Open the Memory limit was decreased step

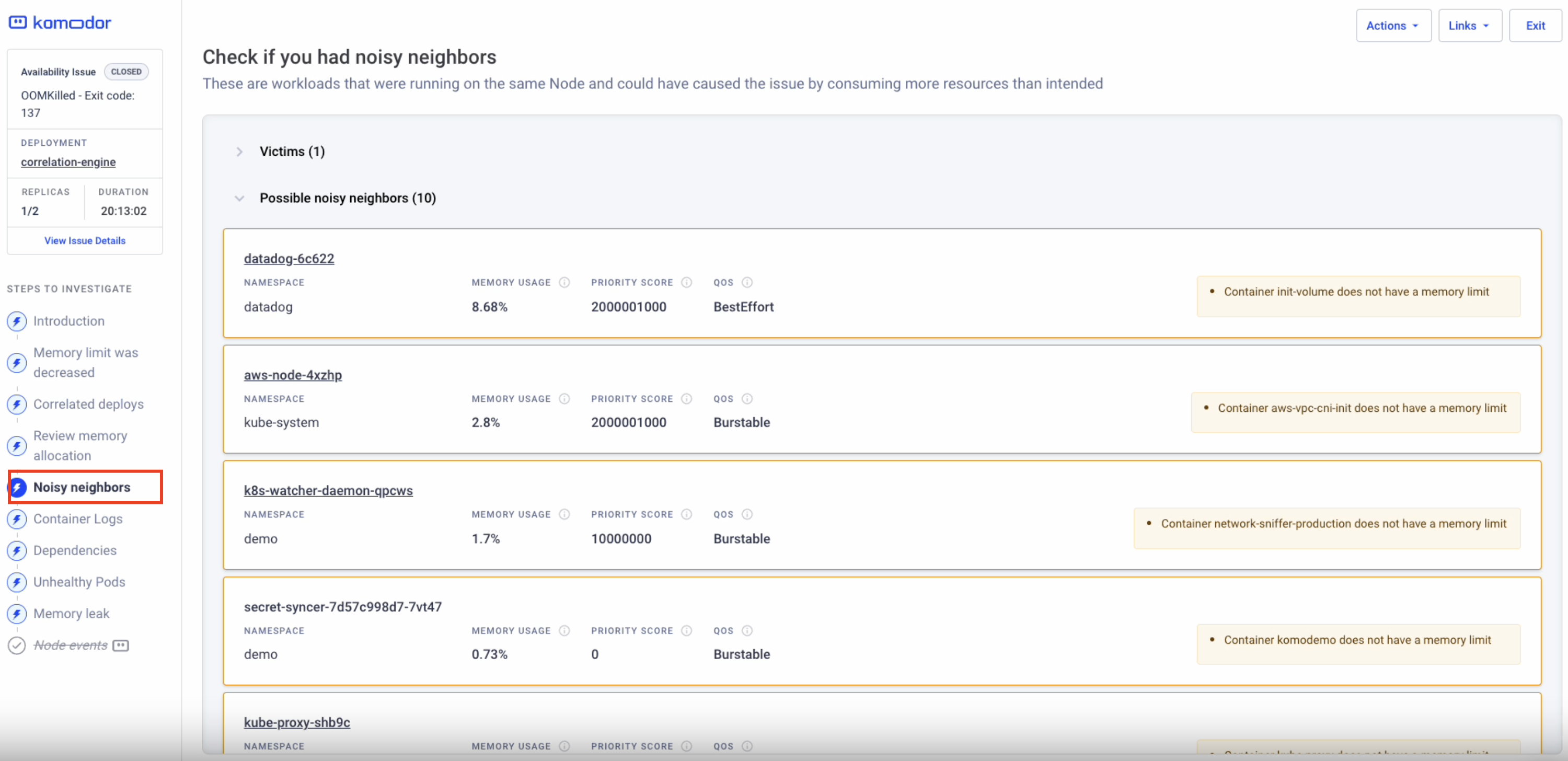tap(86, 363)
